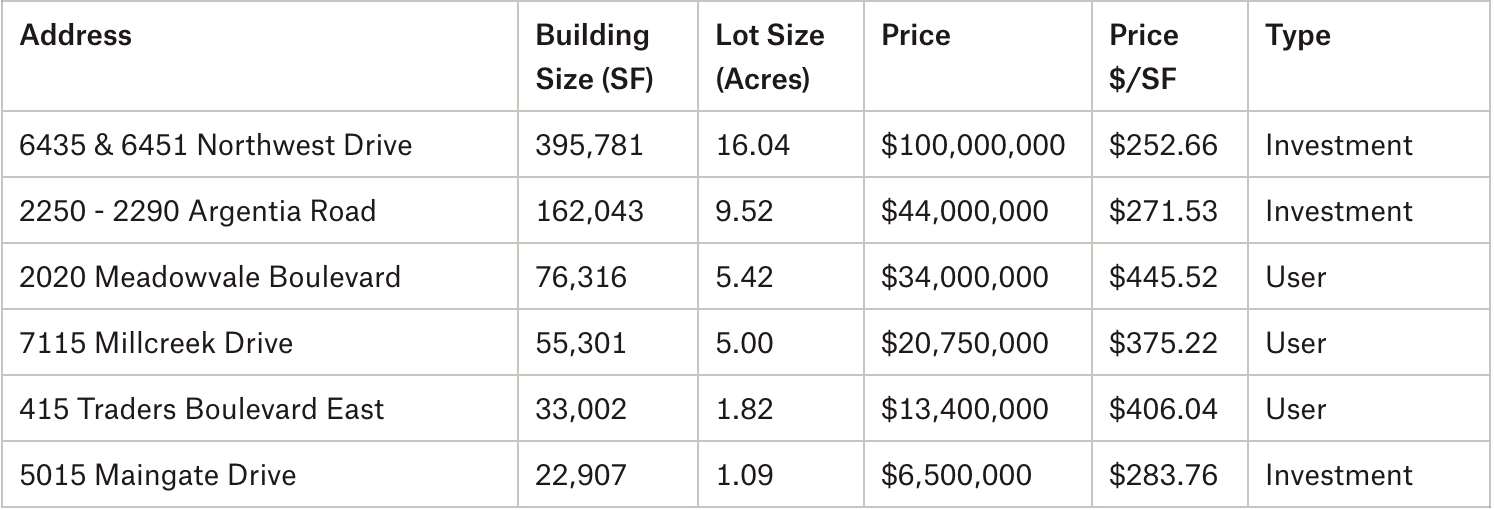Select the Lot Size (Acres) header
1494x510 pixels.
(x=769, y=57)
